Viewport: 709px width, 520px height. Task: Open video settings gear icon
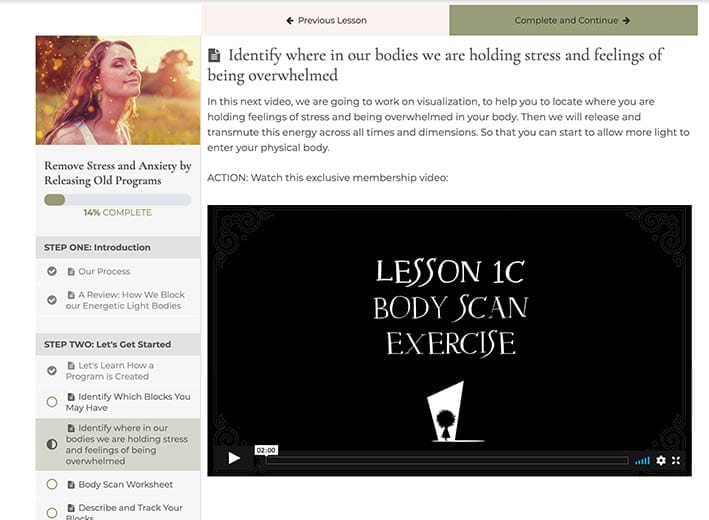point(661,460)
